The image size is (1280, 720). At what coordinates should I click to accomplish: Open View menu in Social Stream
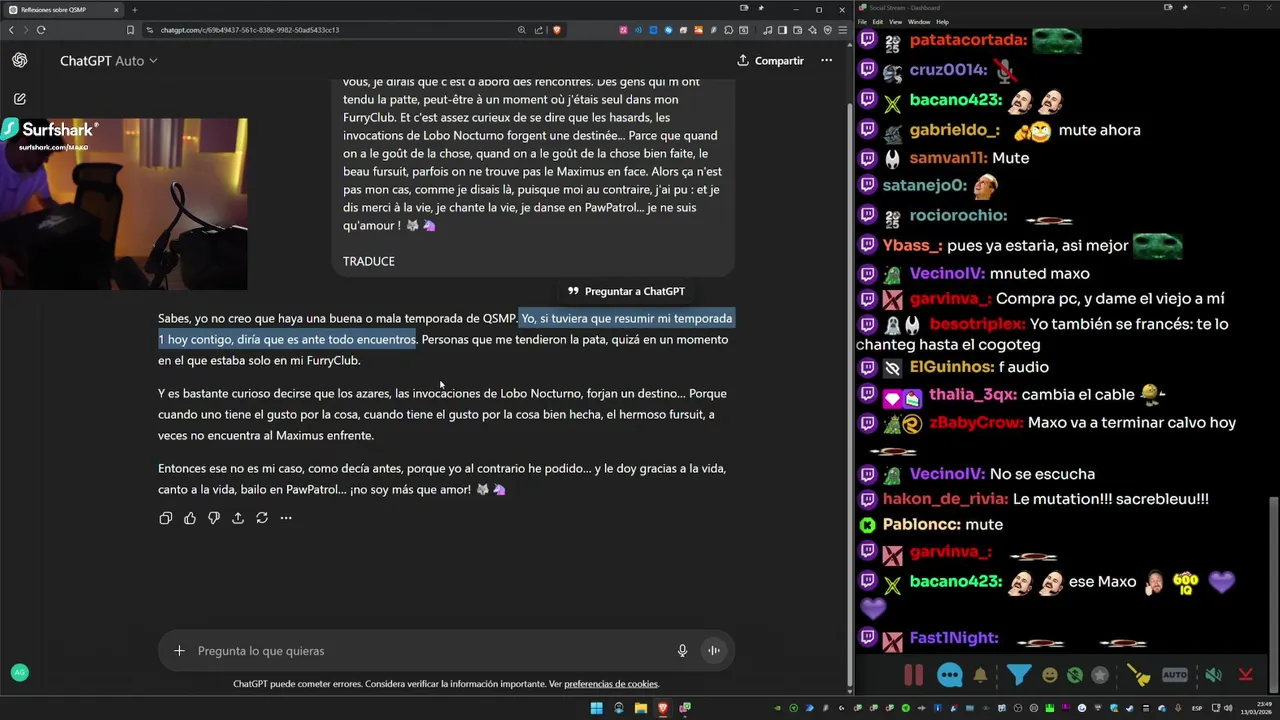tap(895, 21)
